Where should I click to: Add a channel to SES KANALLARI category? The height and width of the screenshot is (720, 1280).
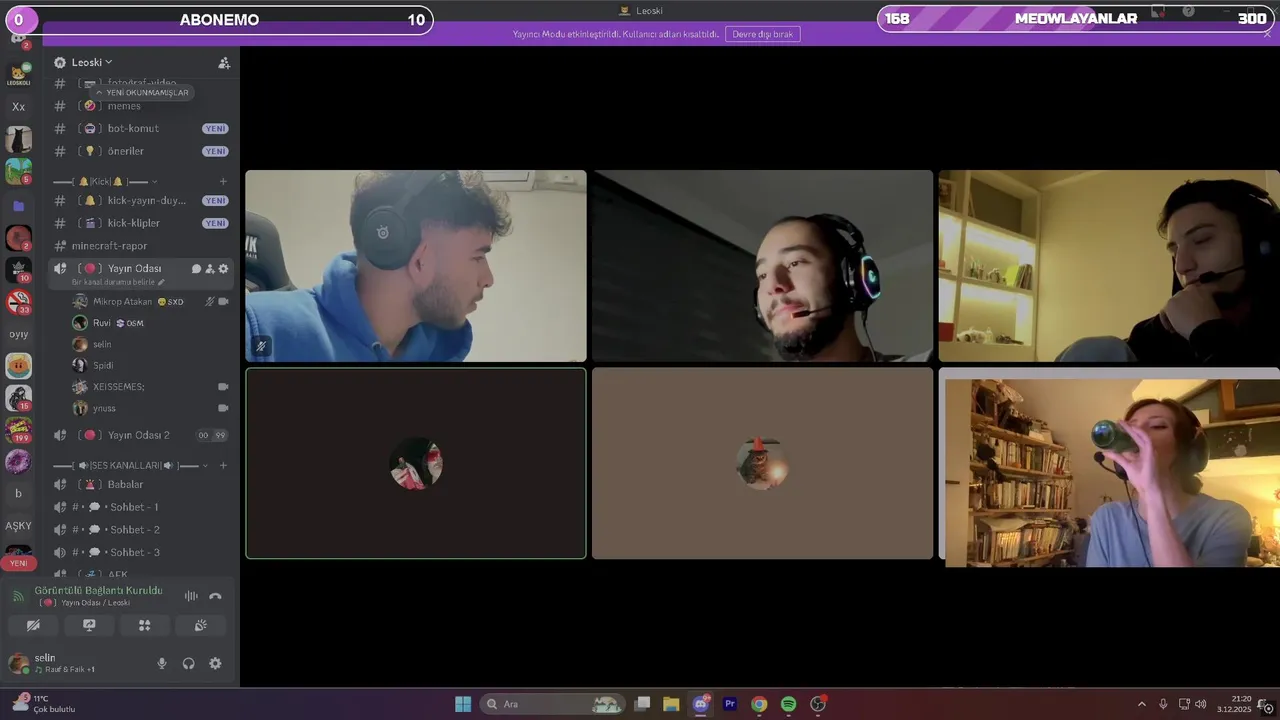[x=223, y=465]
